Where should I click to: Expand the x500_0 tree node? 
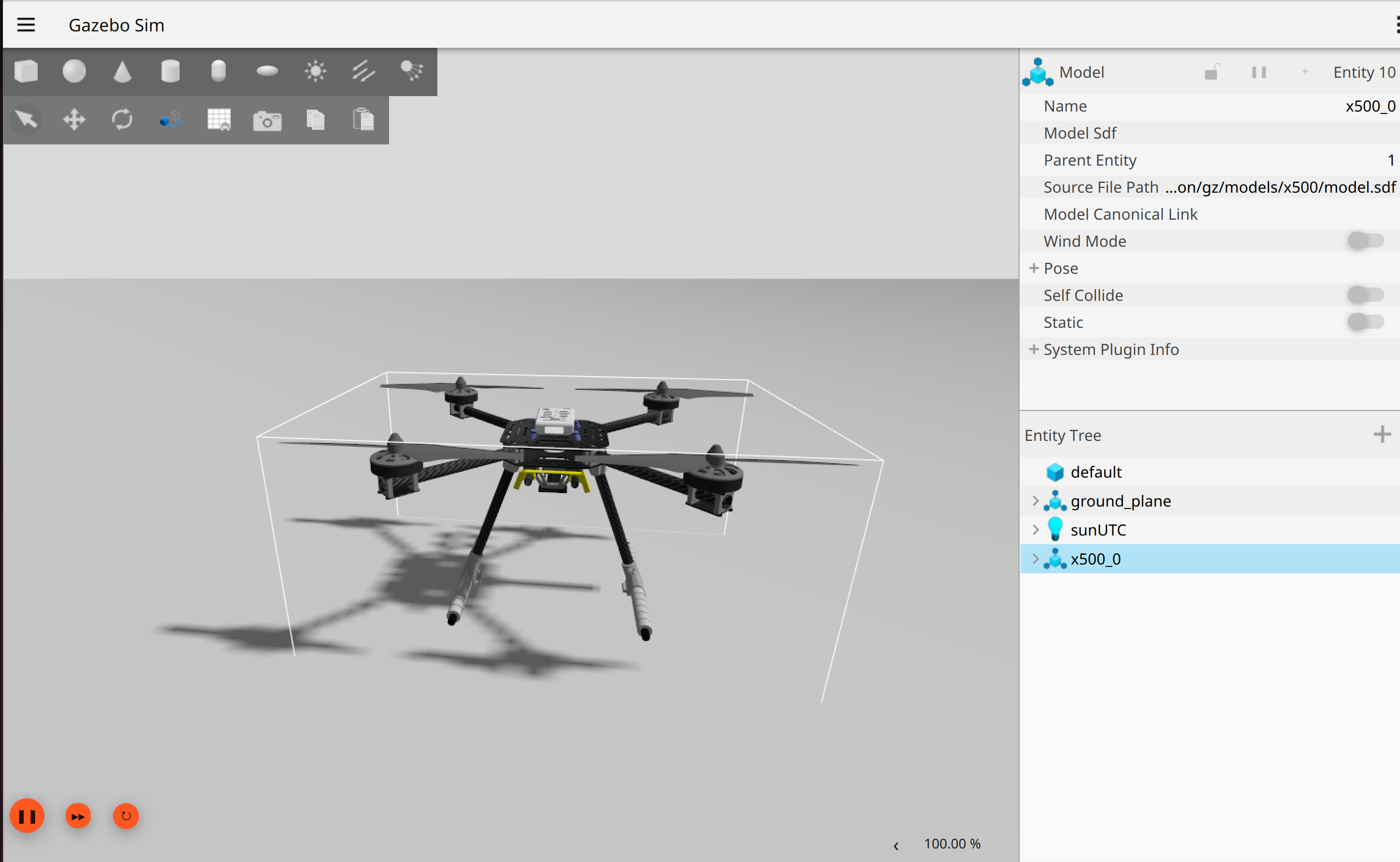coord(1036,559)
